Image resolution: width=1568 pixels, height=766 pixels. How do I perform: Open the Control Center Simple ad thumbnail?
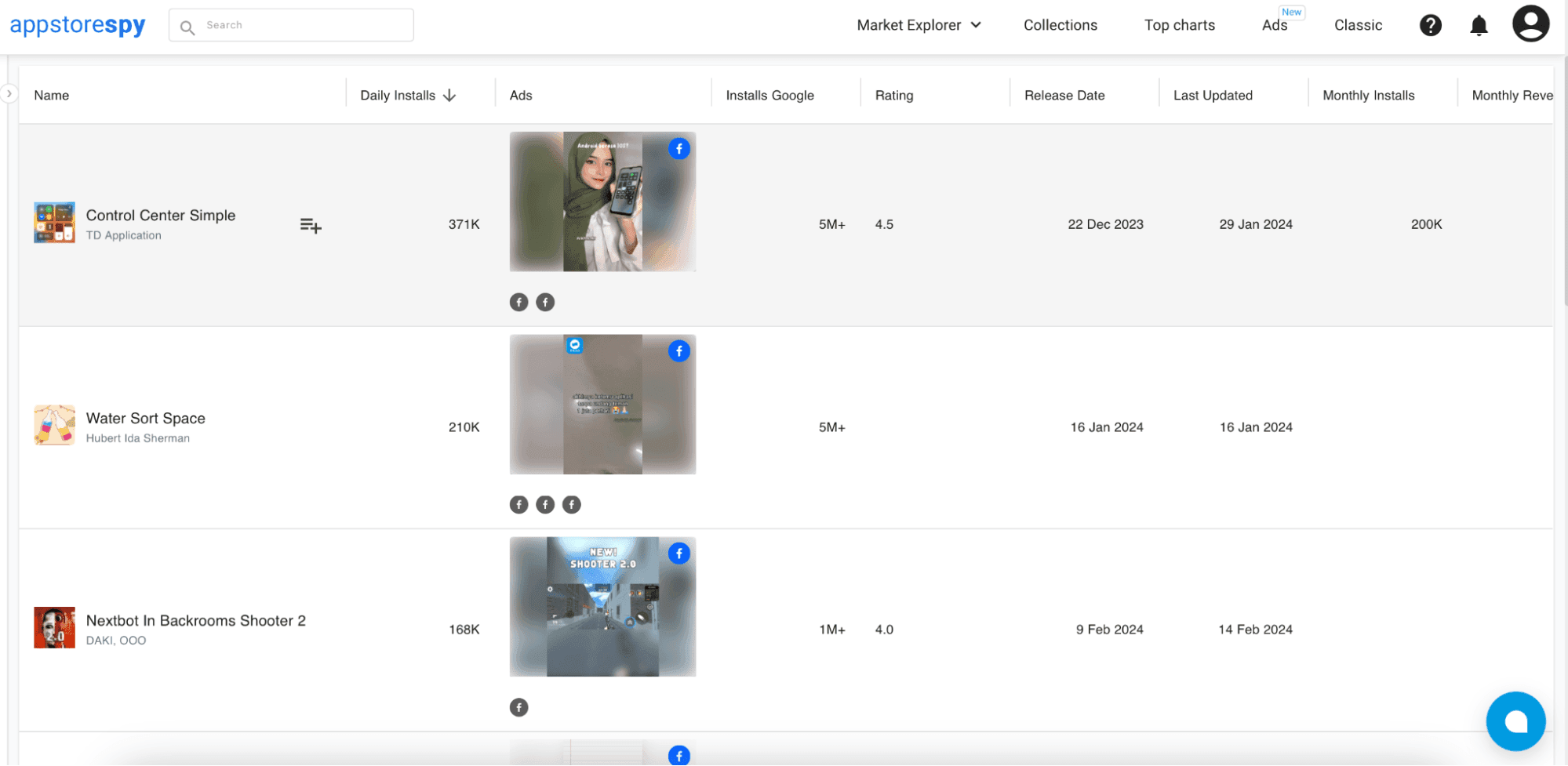tap(602, 201)
